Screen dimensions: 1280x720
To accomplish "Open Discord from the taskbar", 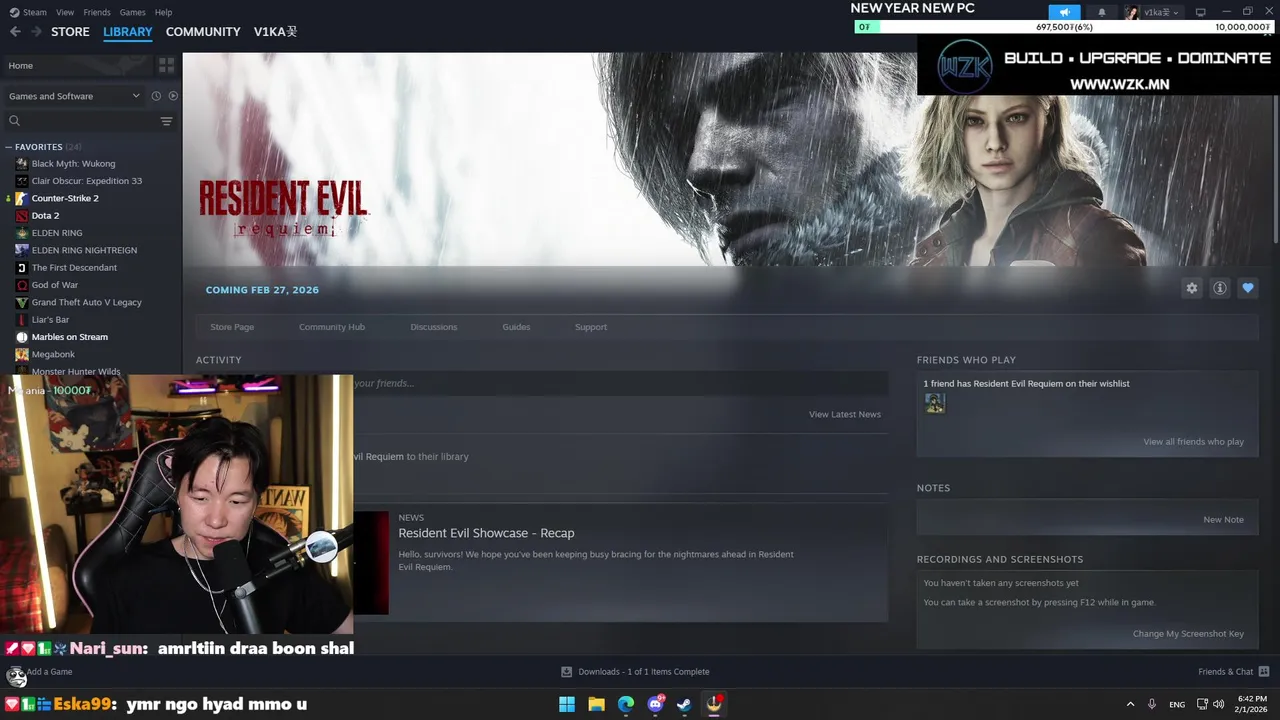I will click(655, 704).
